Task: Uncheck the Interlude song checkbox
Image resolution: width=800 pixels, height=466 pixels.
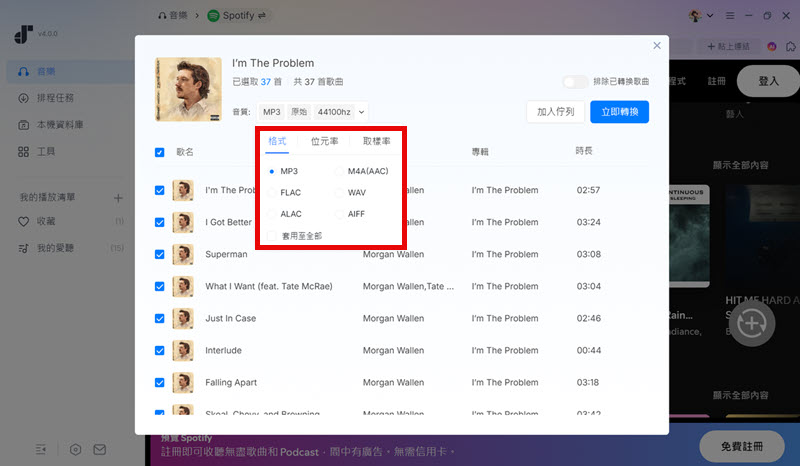Action: [160, 351]
